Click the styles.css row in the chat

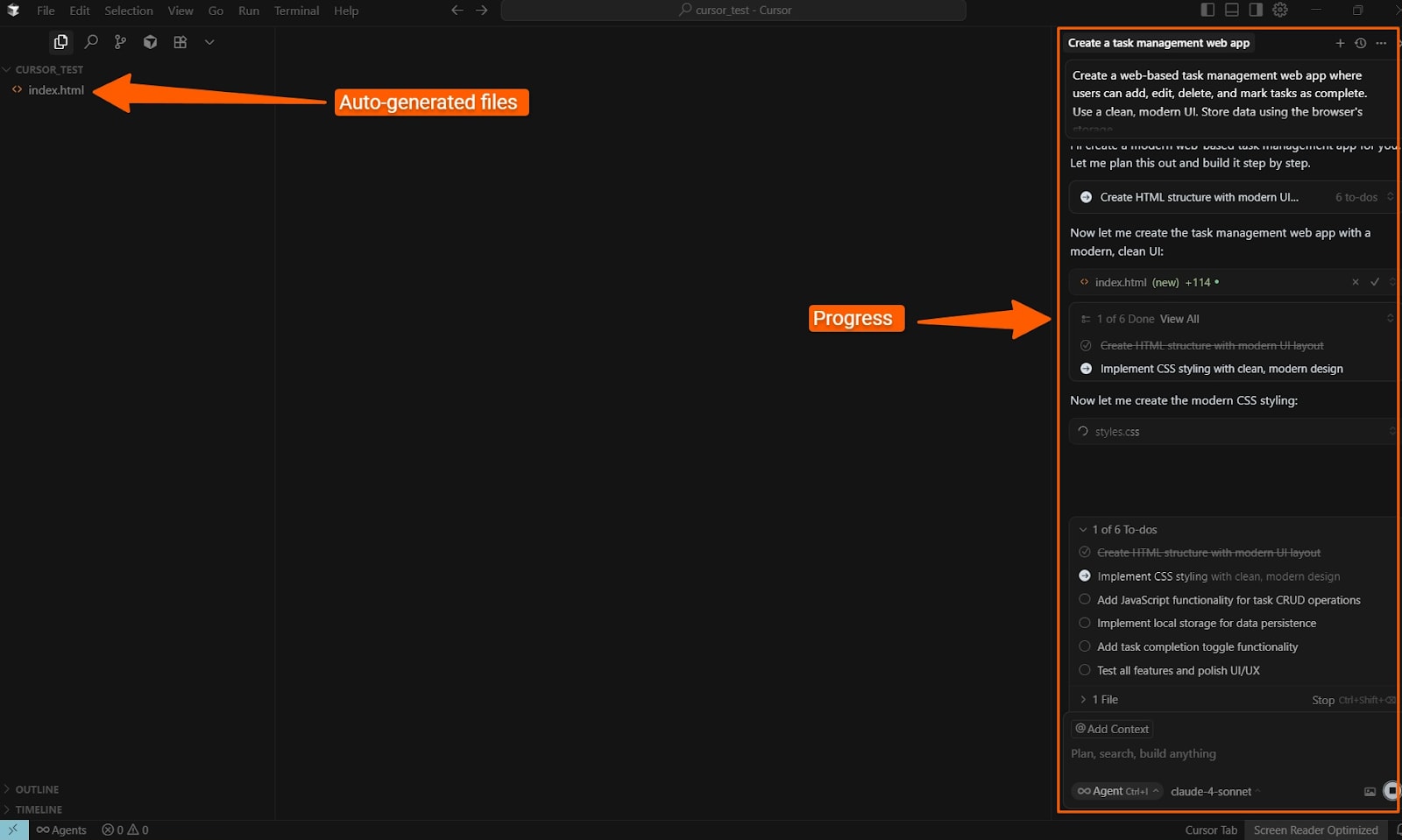pos(1233,432)
